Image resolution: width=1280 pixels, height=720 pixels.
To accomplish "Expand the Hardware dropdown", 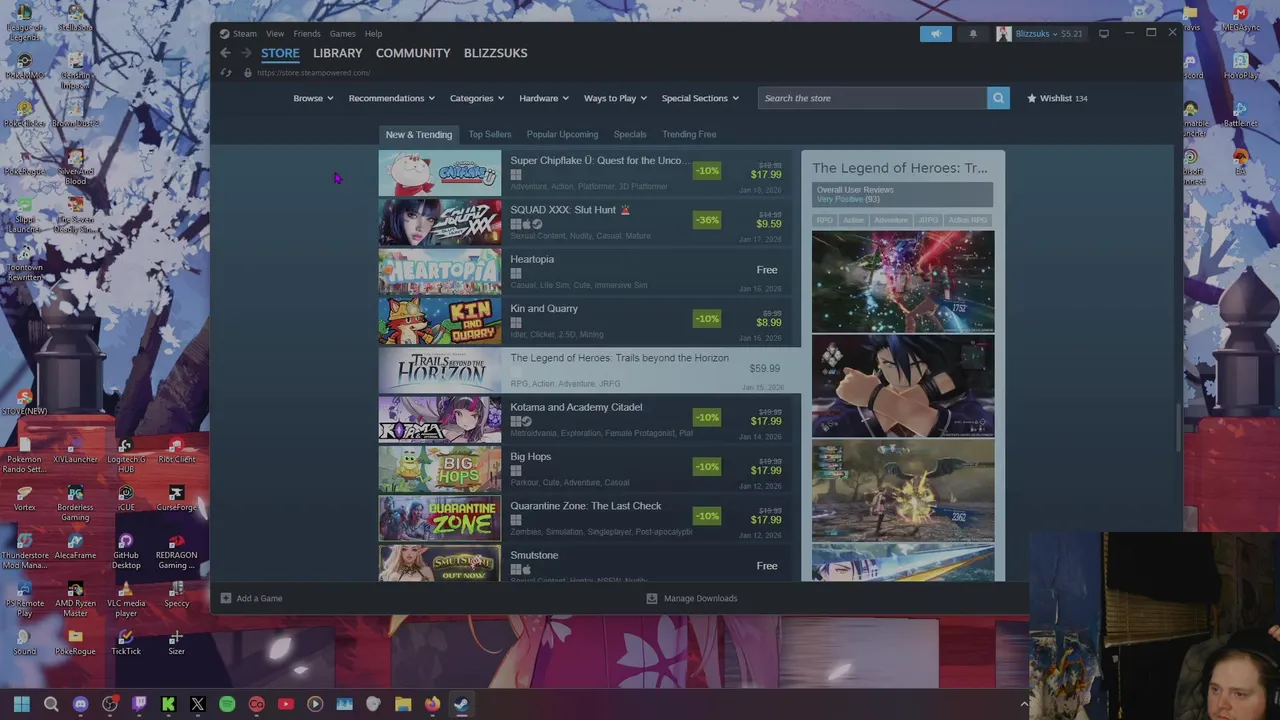I will pyautogui.click(x=544, y=98).
